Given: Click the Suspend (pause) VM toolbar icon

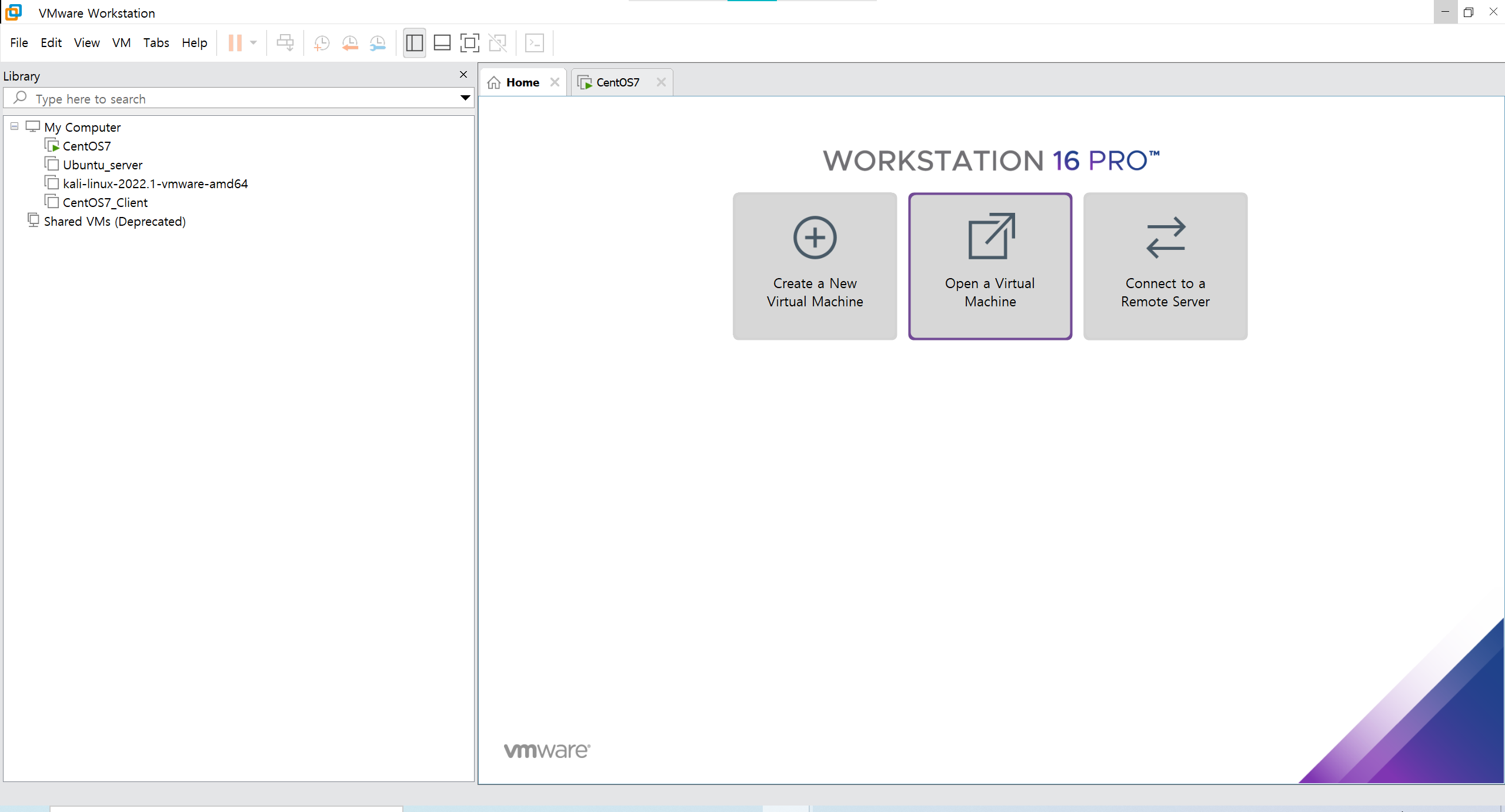Looking at the screenshot, I should [235, 43].
